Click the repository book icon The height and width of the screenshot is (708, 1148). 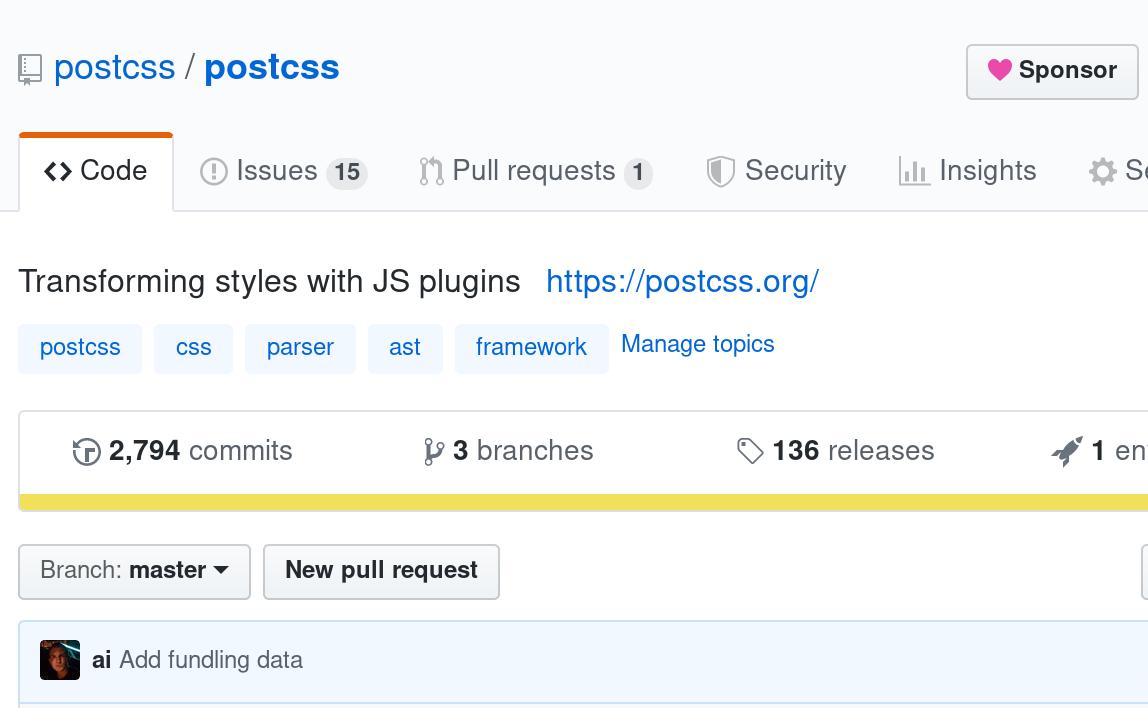[28, 66]
